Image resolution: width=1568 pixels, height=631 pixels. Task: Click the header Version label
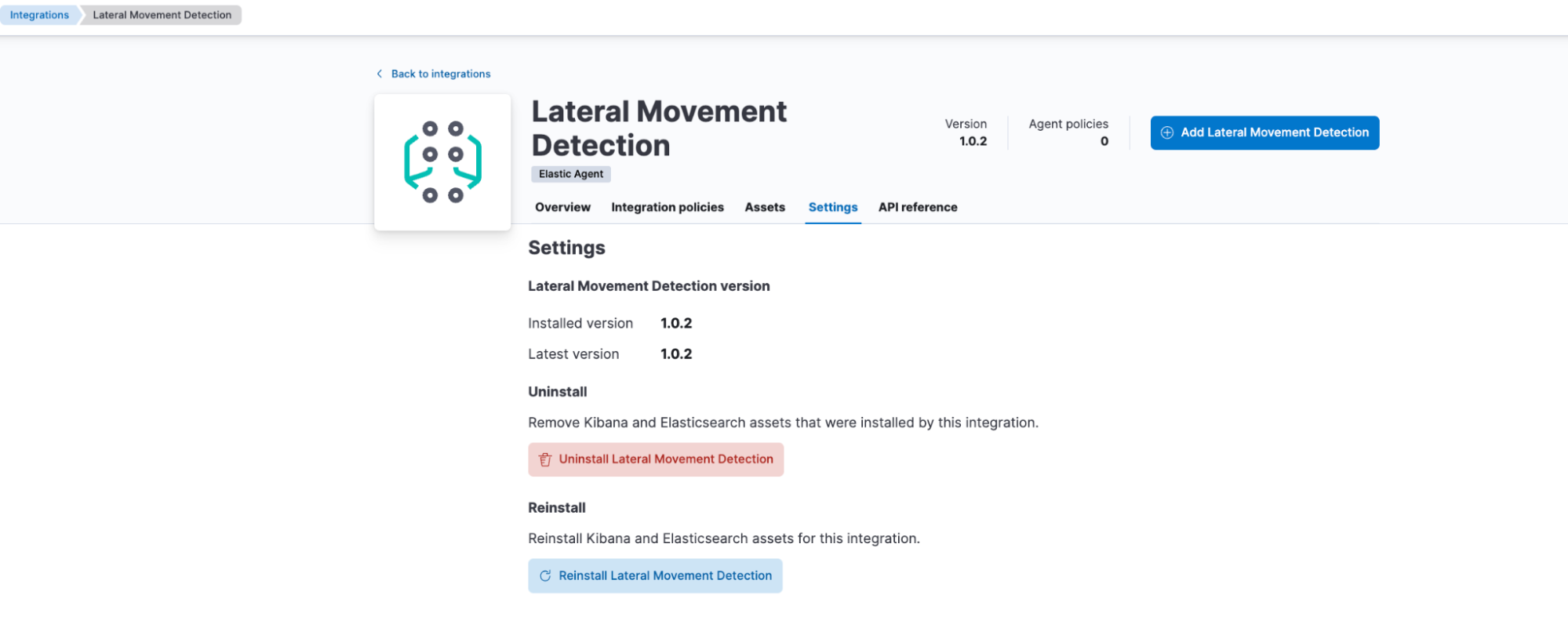pyautogui.click(x=966, y=124)
